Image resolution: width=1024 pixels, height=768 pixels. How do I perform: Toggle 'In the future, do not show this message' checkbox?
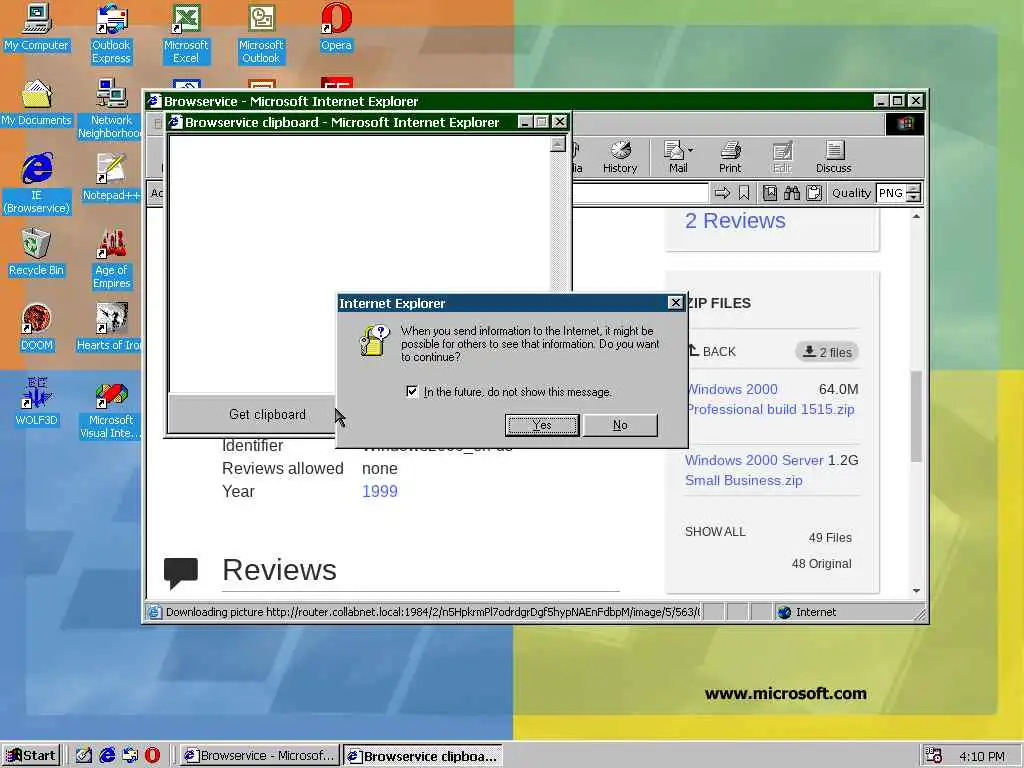pos(411,391)
